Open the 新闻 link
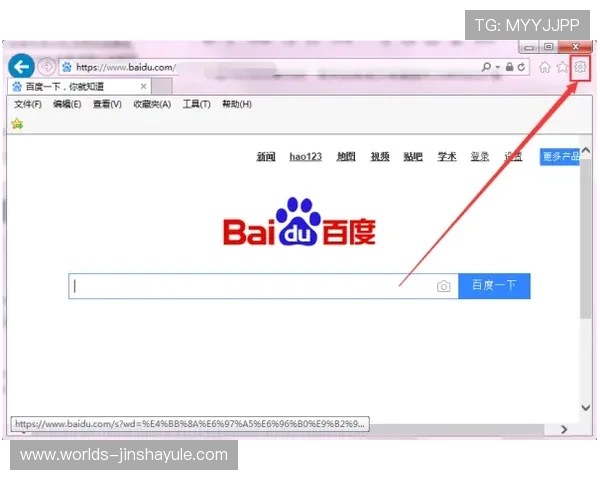600x480 pixels. tap(266, 157)
